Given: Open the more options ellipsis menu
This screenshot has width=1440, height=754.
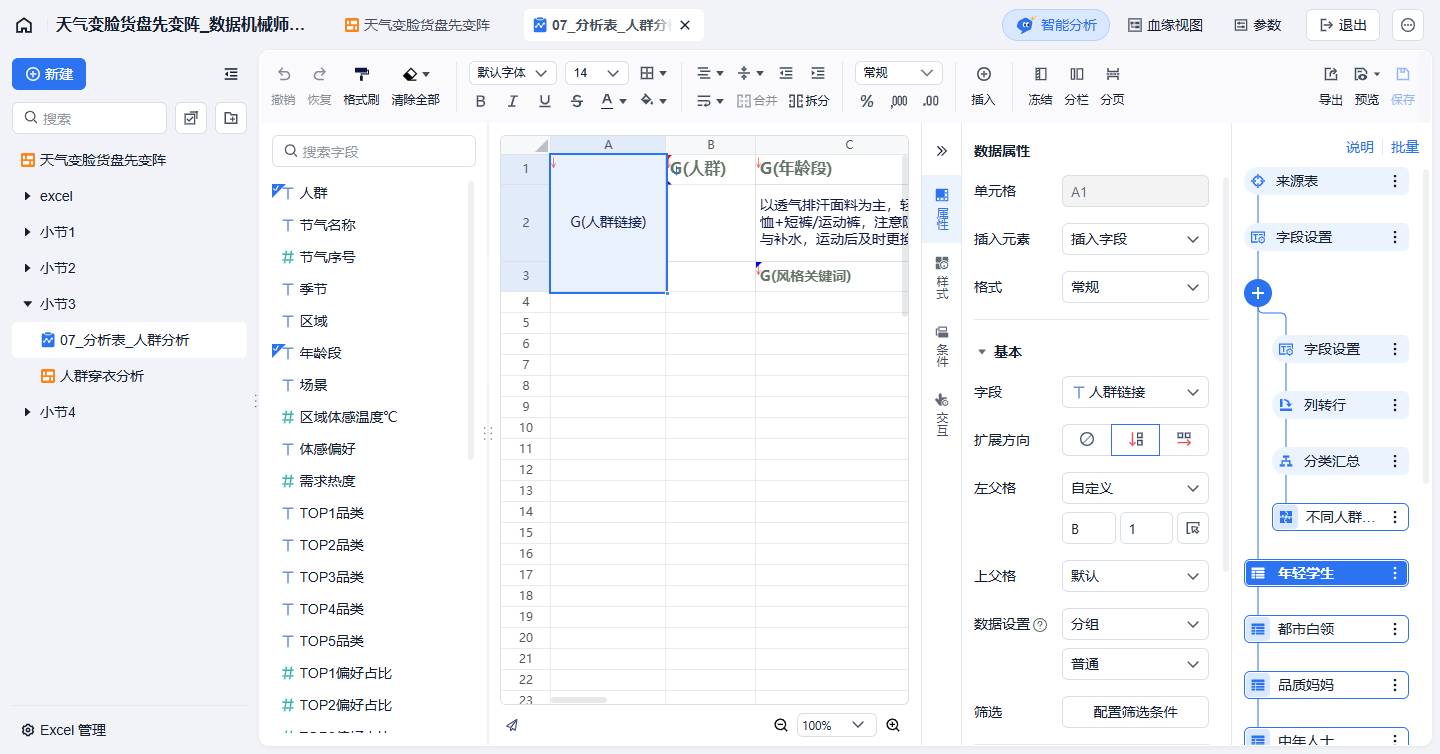Looking at the screenshot, I should (x=1408, y=25).
